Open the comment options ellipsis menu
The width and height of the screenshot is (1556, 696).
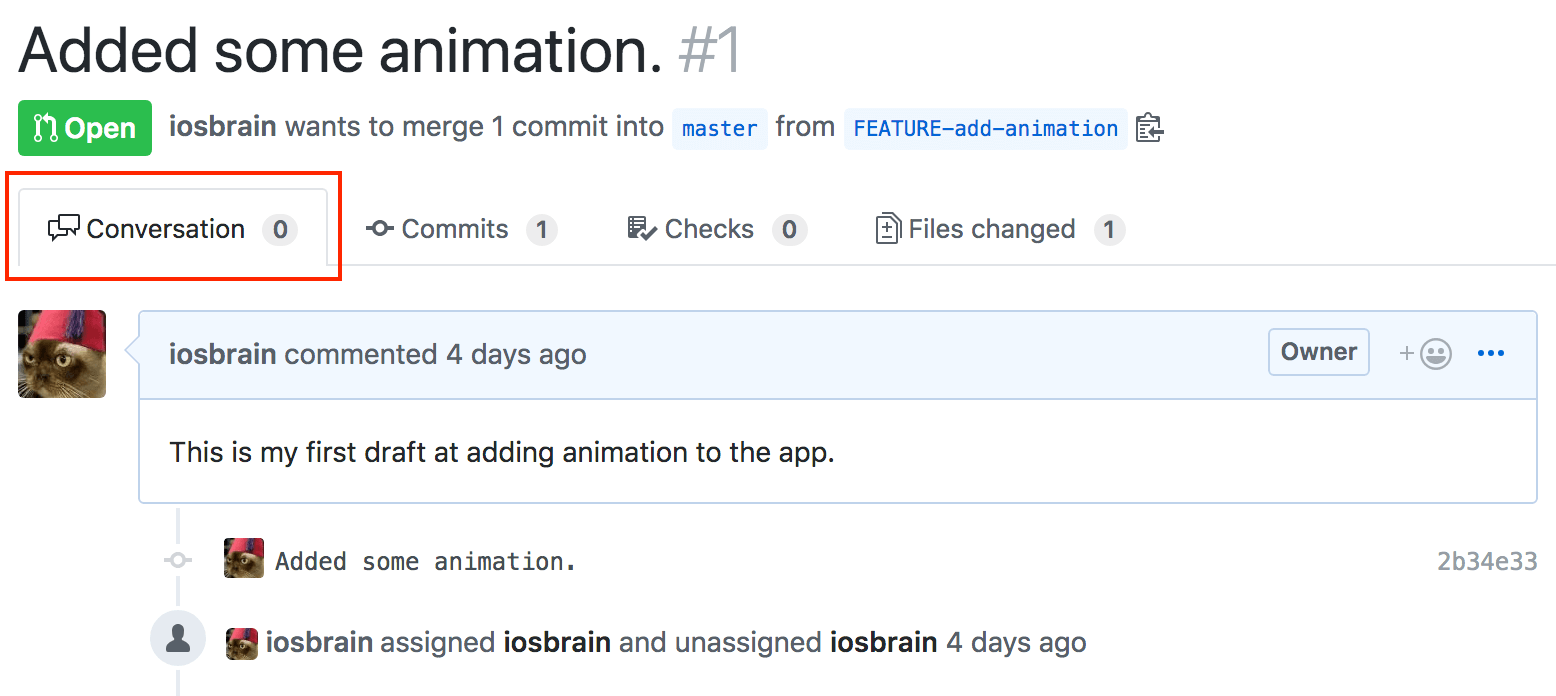tap(1490, 353)
